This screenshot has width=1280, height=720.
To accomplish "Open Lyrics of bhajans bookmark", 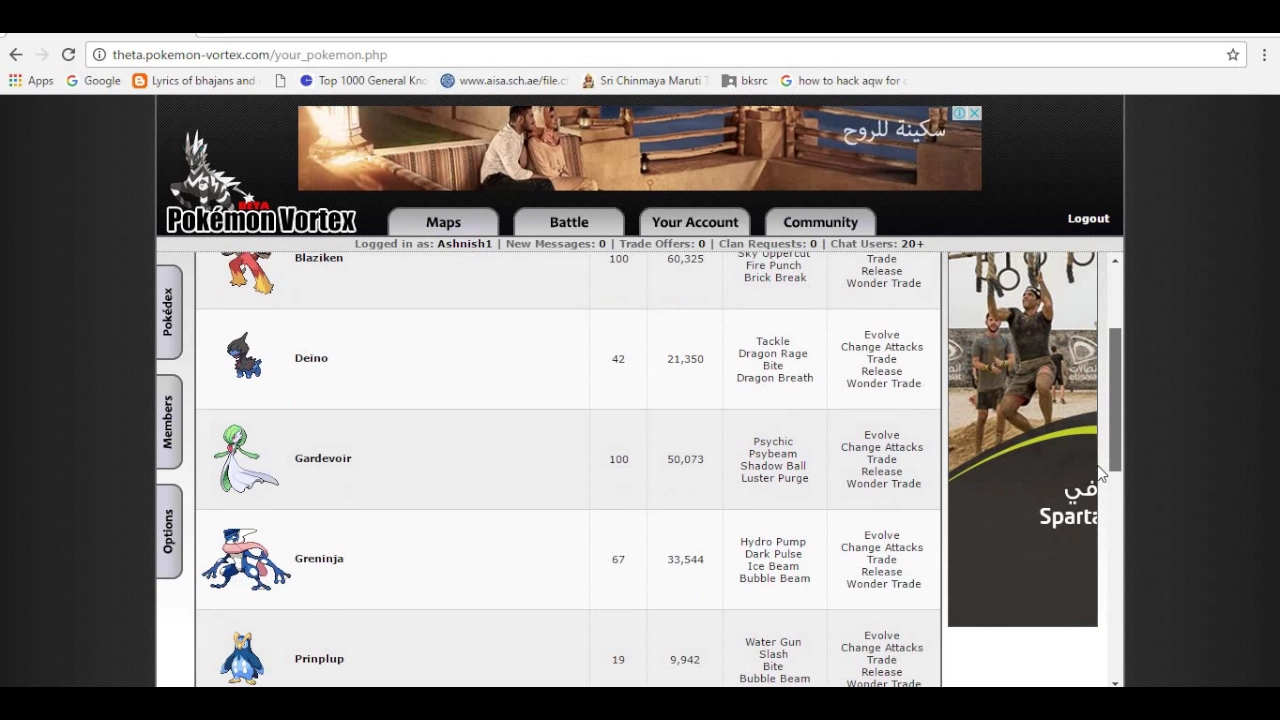I will 195,81.
